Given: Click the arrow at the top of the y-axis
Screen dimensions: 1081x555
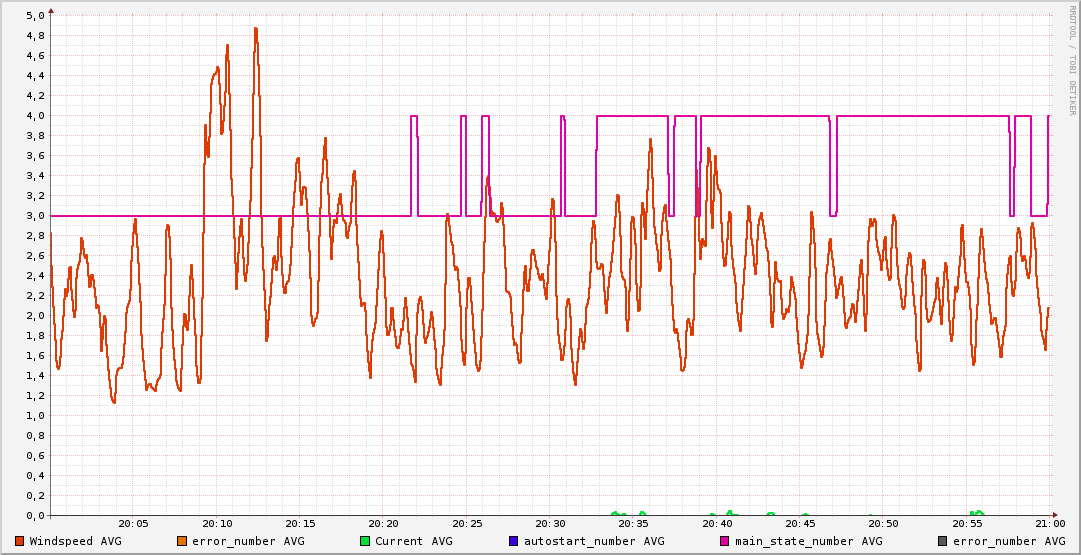Looking at the screenshot, I should pos(51,9).
